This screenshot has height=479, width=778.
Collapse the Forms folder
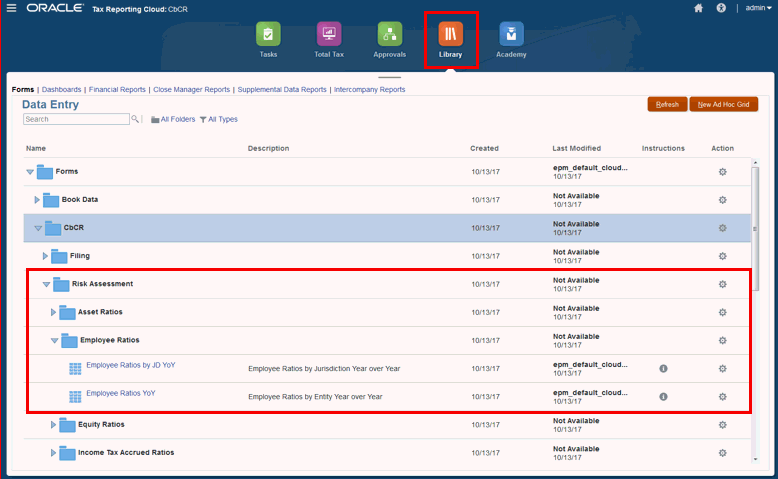tap(30, 172)
